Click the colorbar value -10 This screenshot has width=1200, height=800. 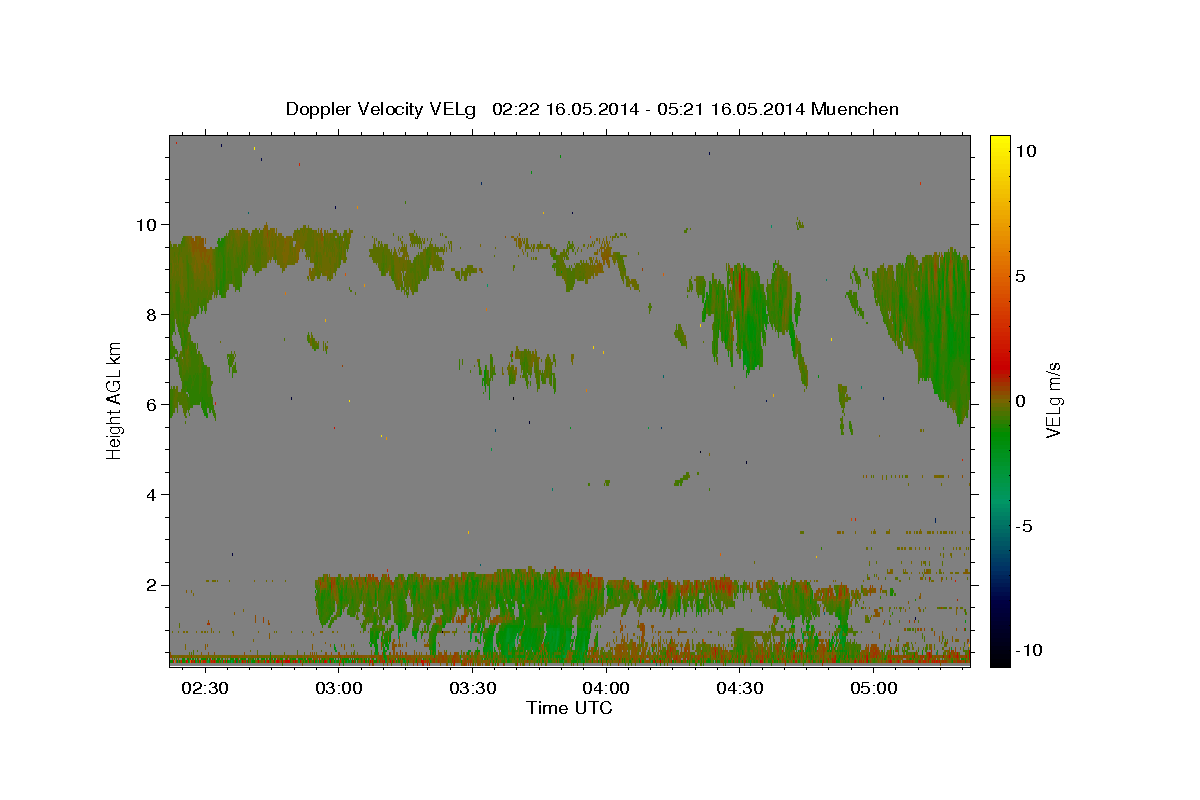point(1029,651)
